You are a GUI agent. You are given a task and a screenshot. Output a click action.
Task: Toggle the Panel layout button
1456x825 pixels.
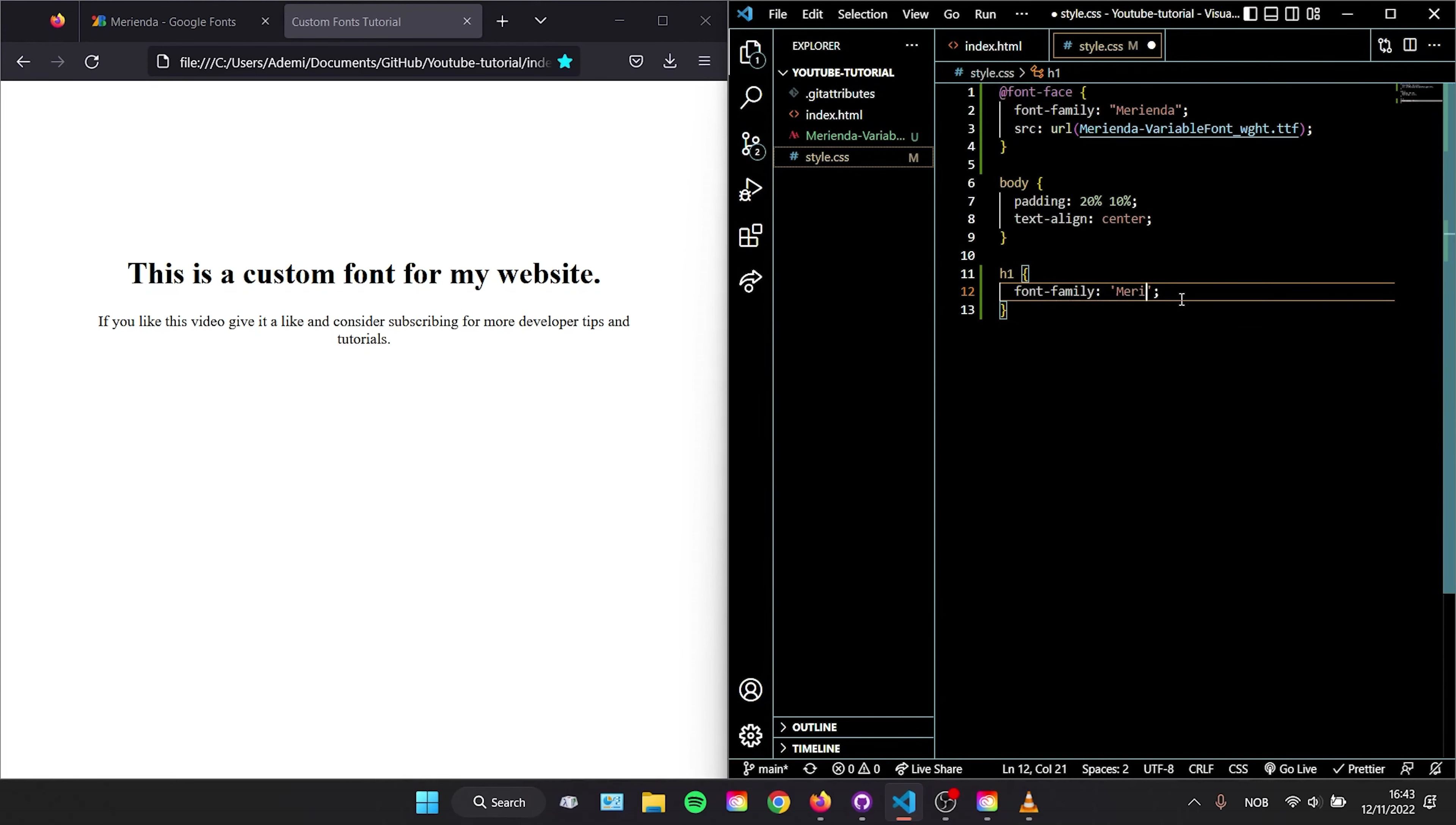click(1271, 14)
